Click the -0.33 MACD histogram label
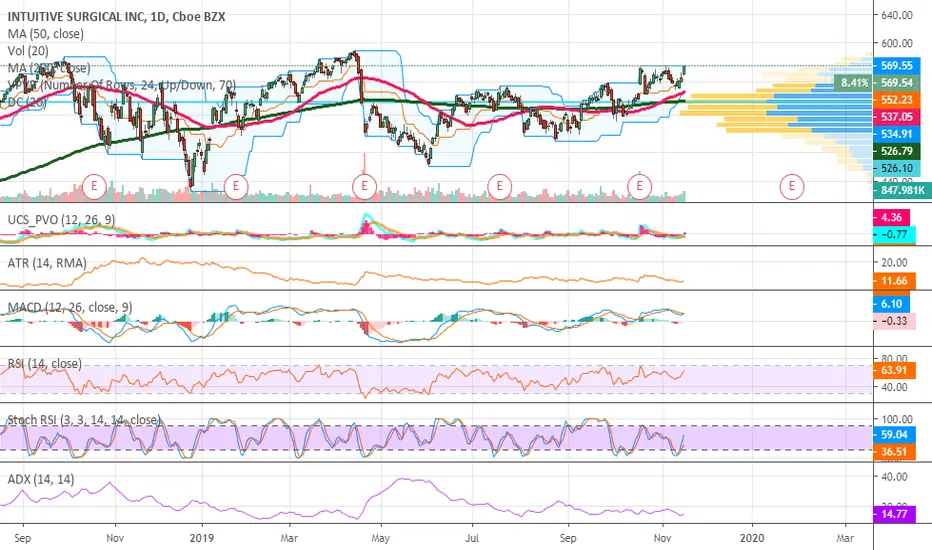932x550 pixels. (x=894, y=321)
